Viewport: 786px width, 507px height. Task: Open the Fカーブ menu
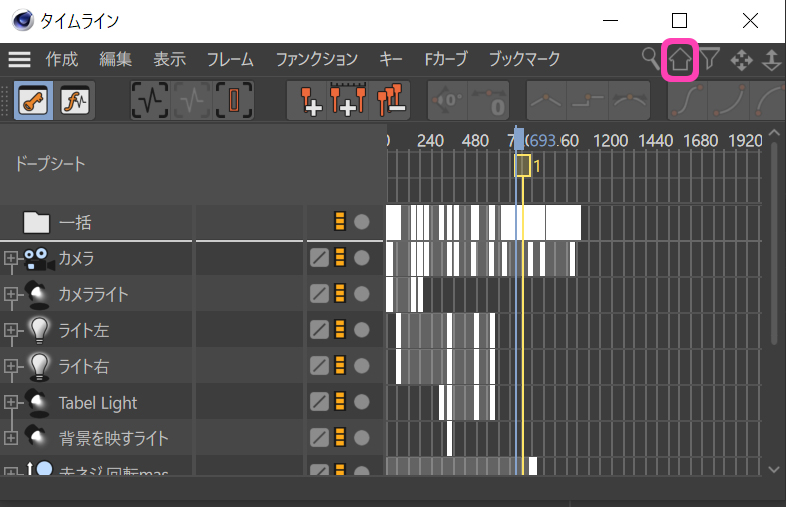[445, 60]
